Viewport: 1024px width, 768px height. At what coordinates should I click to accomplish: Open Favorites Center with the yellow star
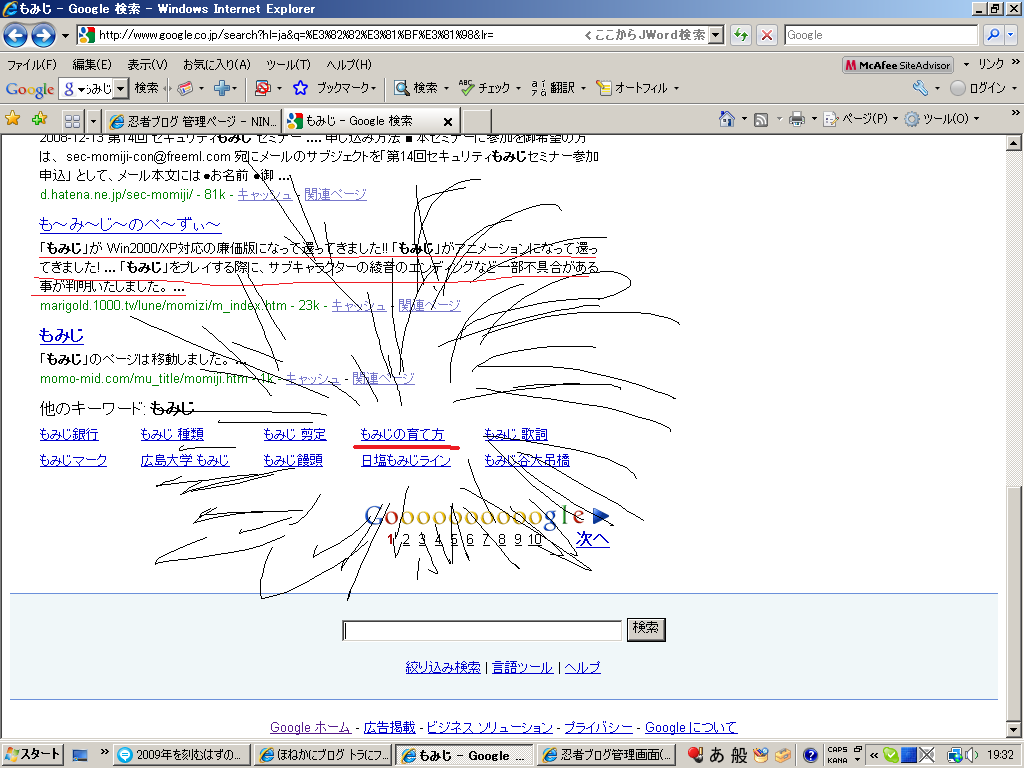coord(12,120)
